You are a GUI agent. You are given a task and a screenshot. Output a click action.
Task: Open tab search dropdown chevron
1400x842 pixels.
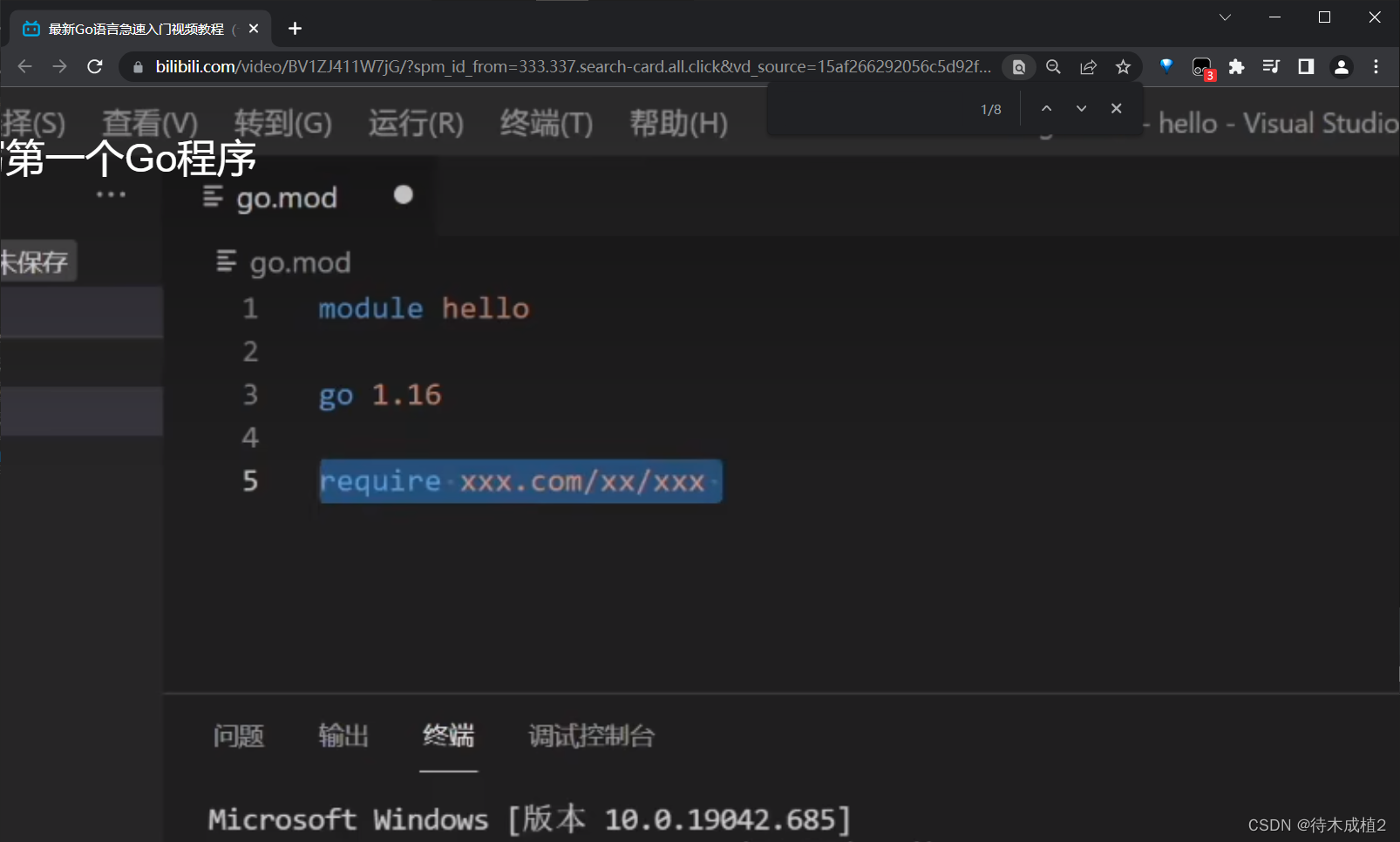coord(1225,17)
